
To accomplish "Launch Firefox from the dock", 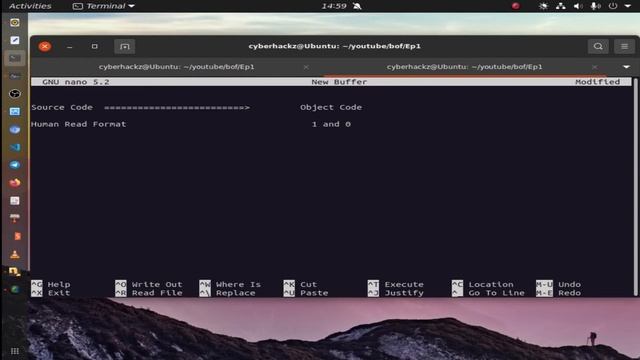I will [x=15, y=183].
